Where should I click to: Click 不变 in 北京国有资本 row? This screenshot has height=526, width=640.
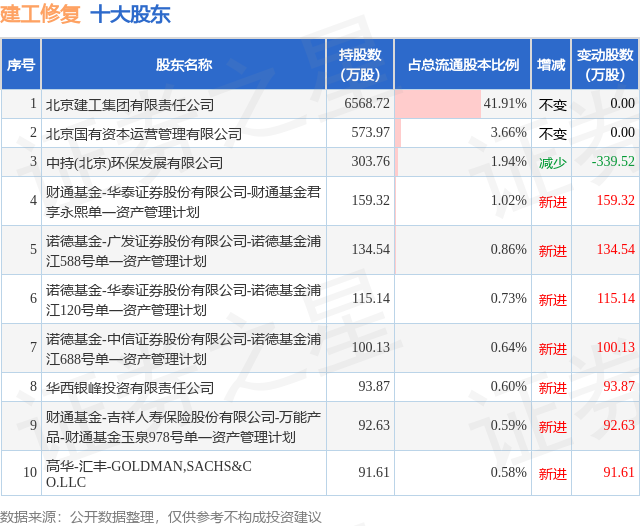click(552, 134)
